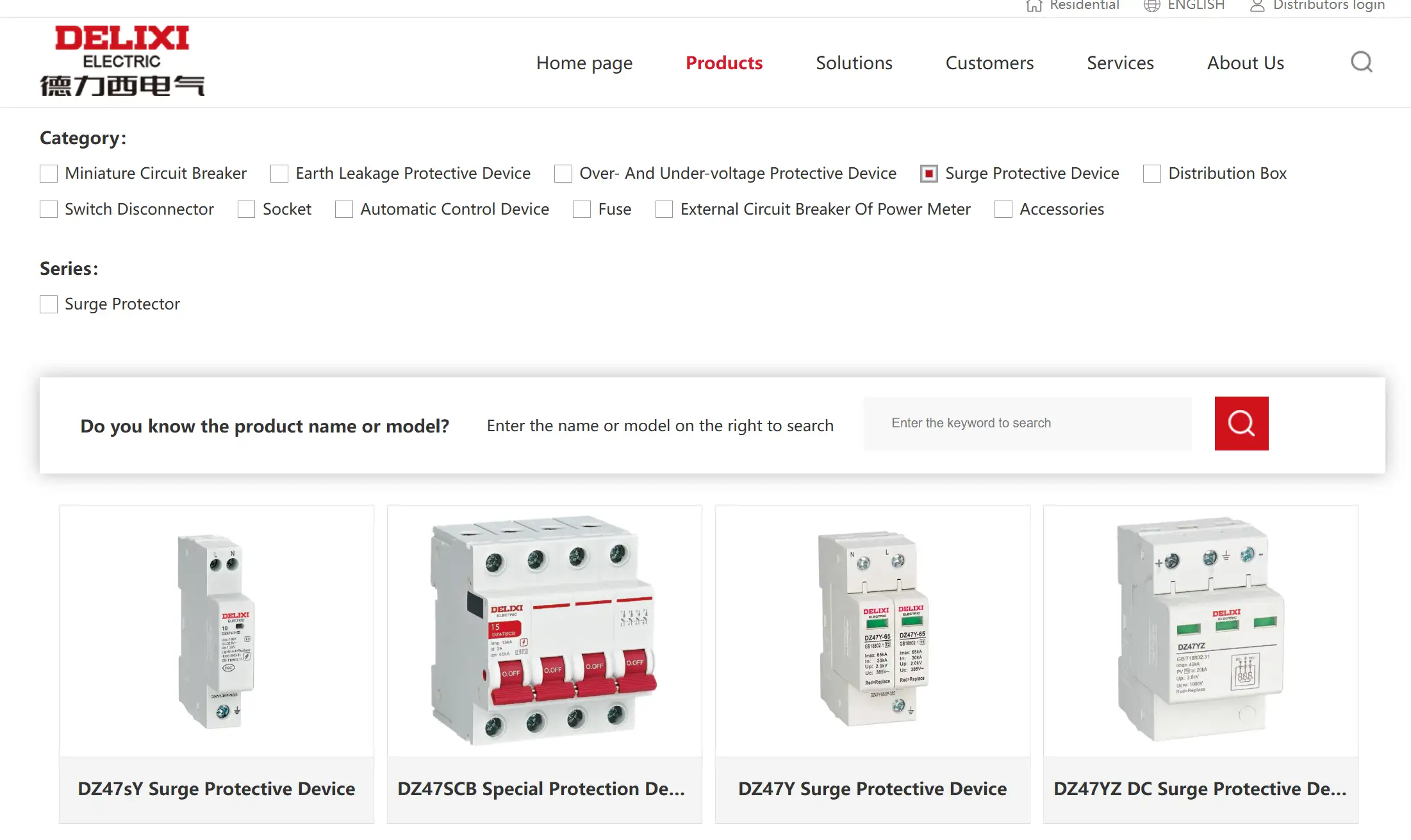
Task: Check Fuse category
Action: point(582,210)
